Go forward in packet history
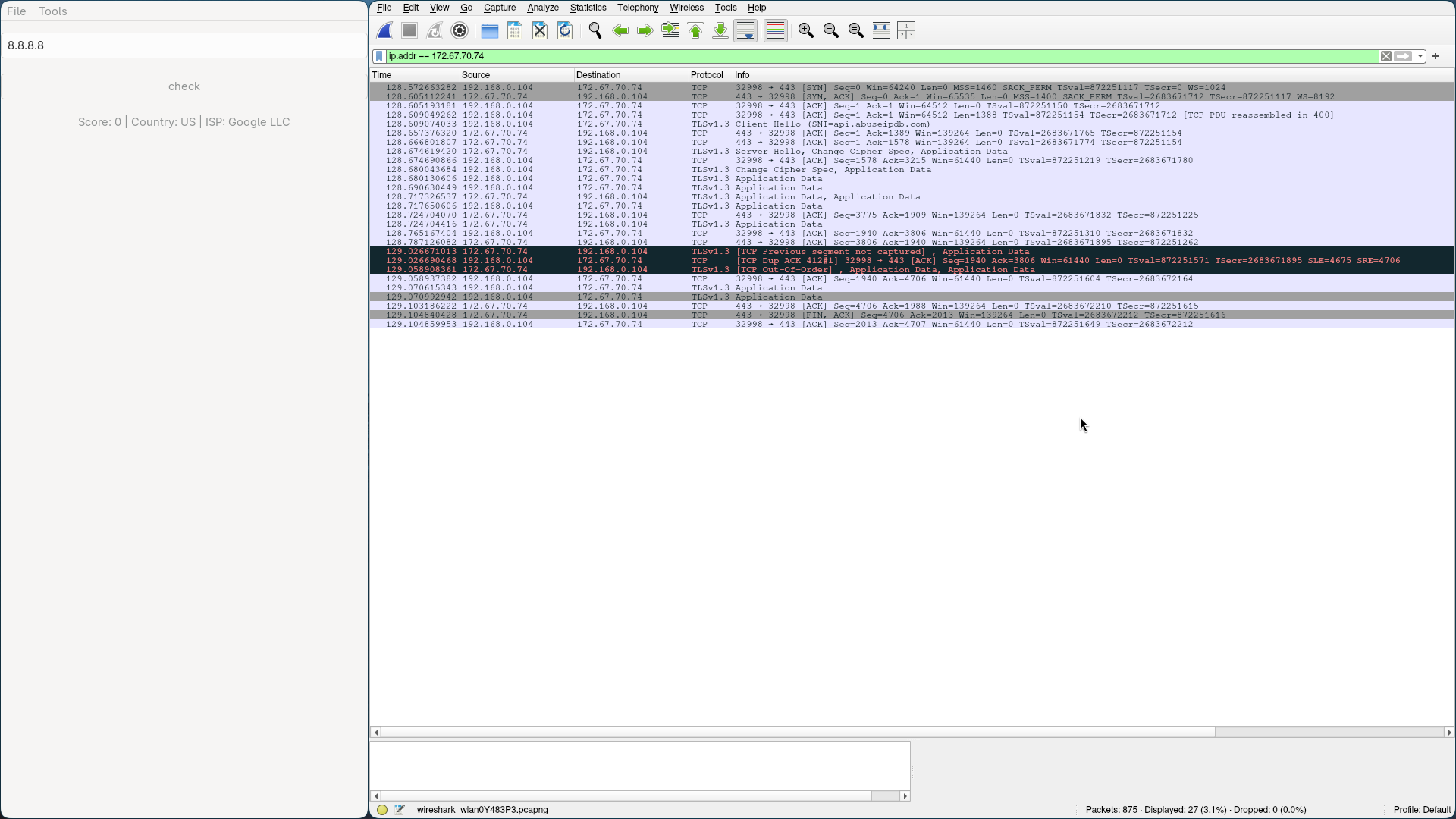Screen dimensions: 1456x819 click(x=645, y=31)
